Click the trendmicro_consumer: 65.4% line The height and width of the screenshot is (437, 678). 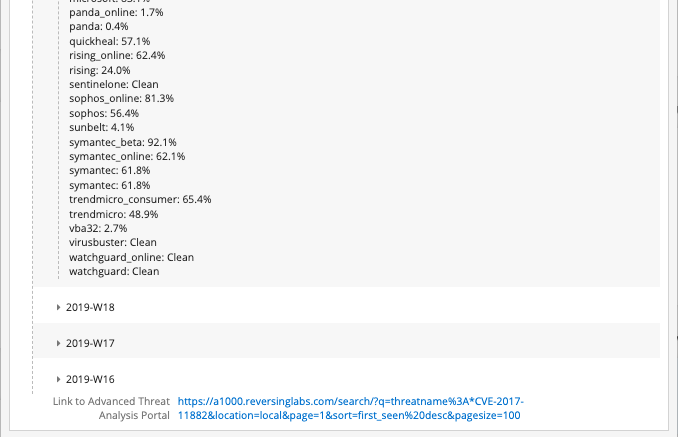click(x=140, y=200)
